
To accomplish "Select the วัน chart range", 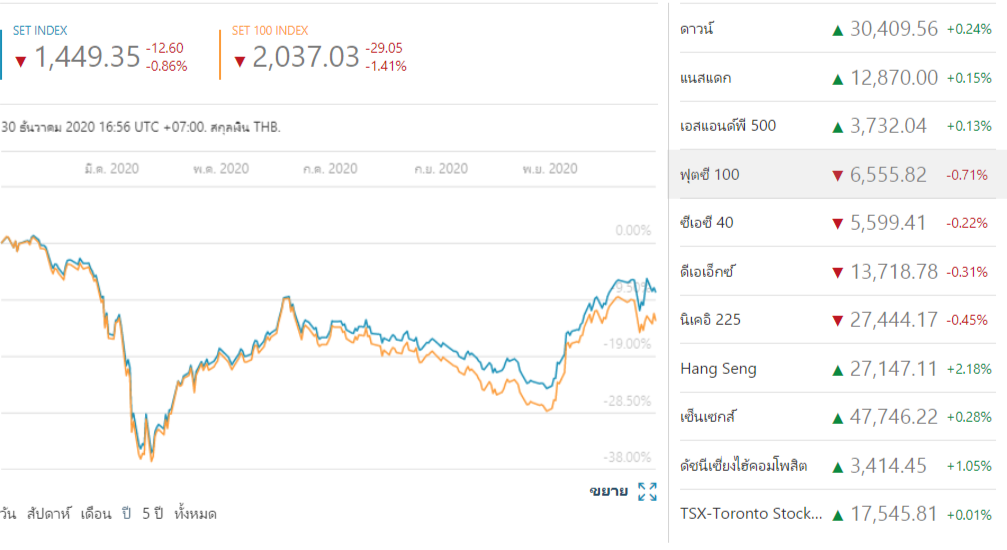I will point(8,514).
